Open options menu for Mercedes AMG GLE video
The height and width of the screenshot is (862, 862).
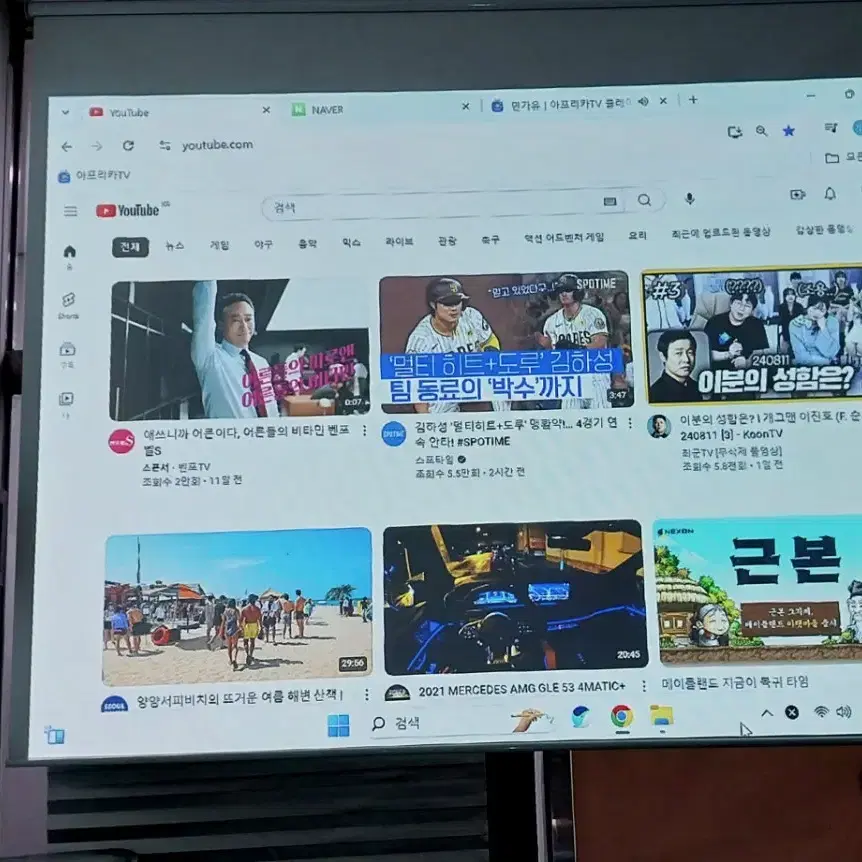pos(644,686)
